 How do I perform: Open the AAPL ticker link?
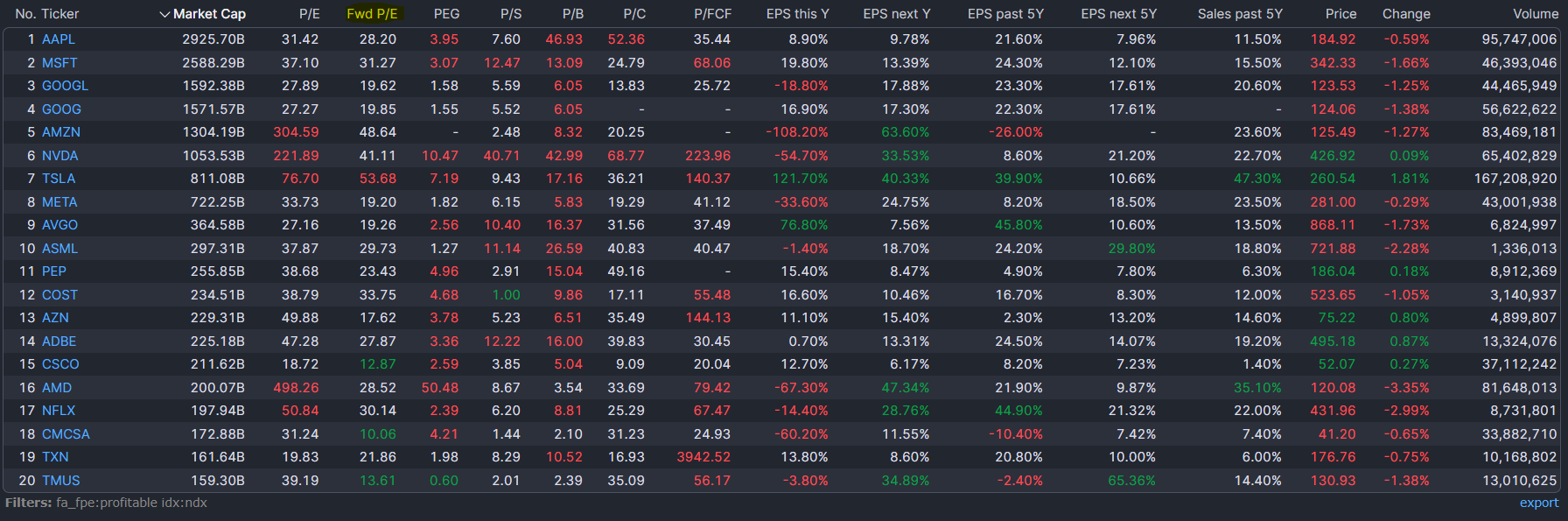pos(59,39)
